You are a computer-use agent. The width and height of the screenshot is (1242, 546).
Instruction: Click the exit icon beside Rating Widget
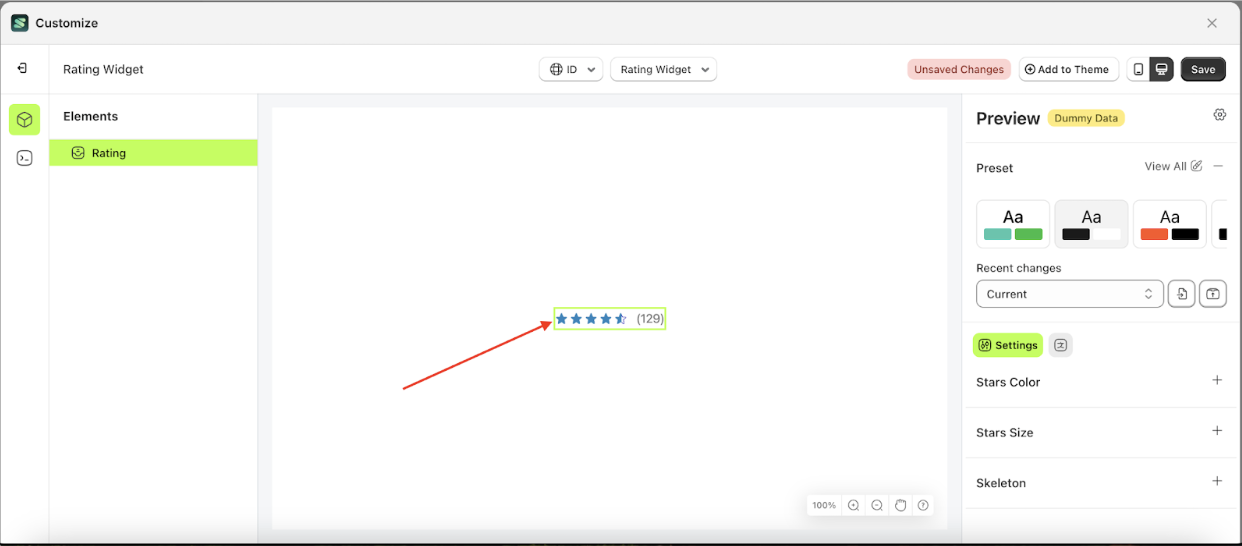[x=22, y=69]
